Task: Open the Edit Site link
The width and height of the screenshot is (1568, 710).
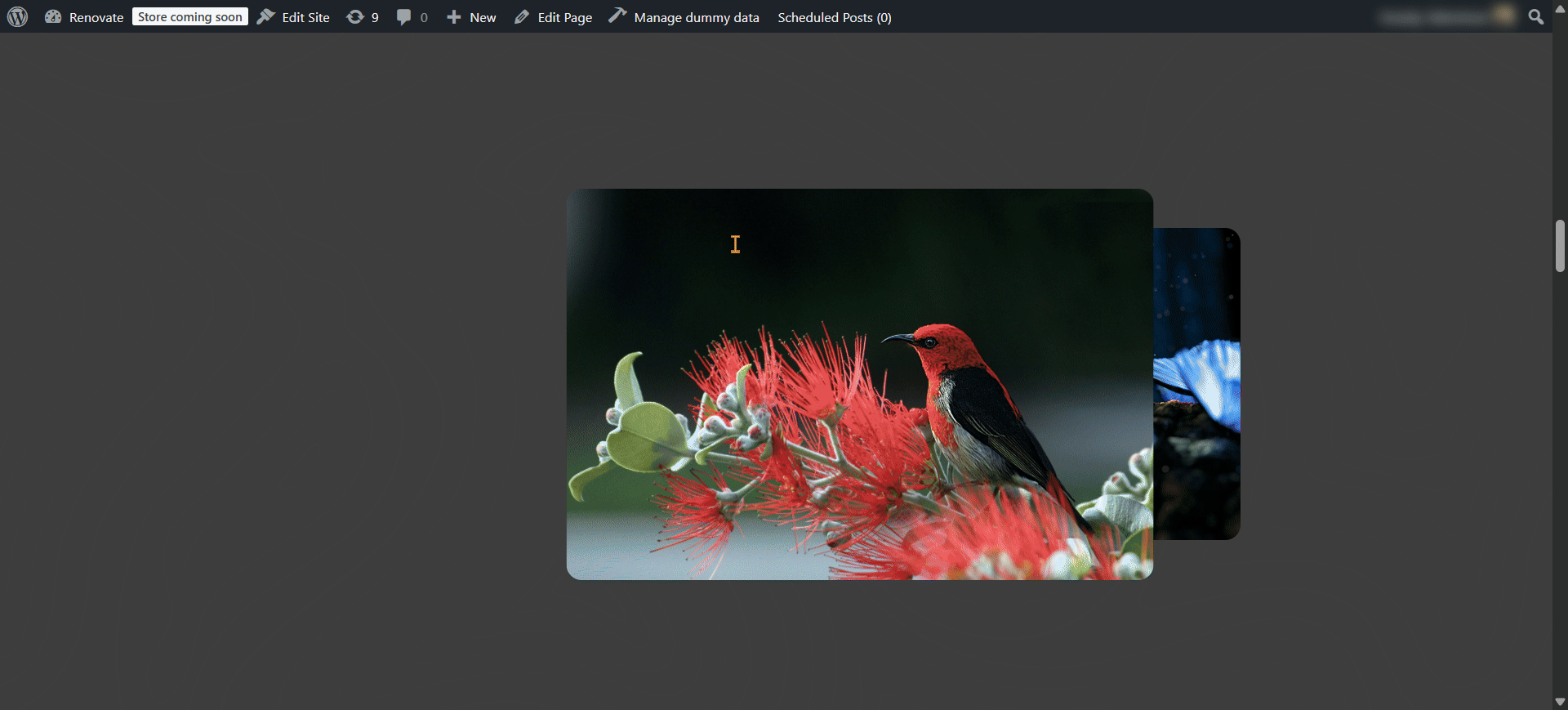Action: [x=305, y=17]
